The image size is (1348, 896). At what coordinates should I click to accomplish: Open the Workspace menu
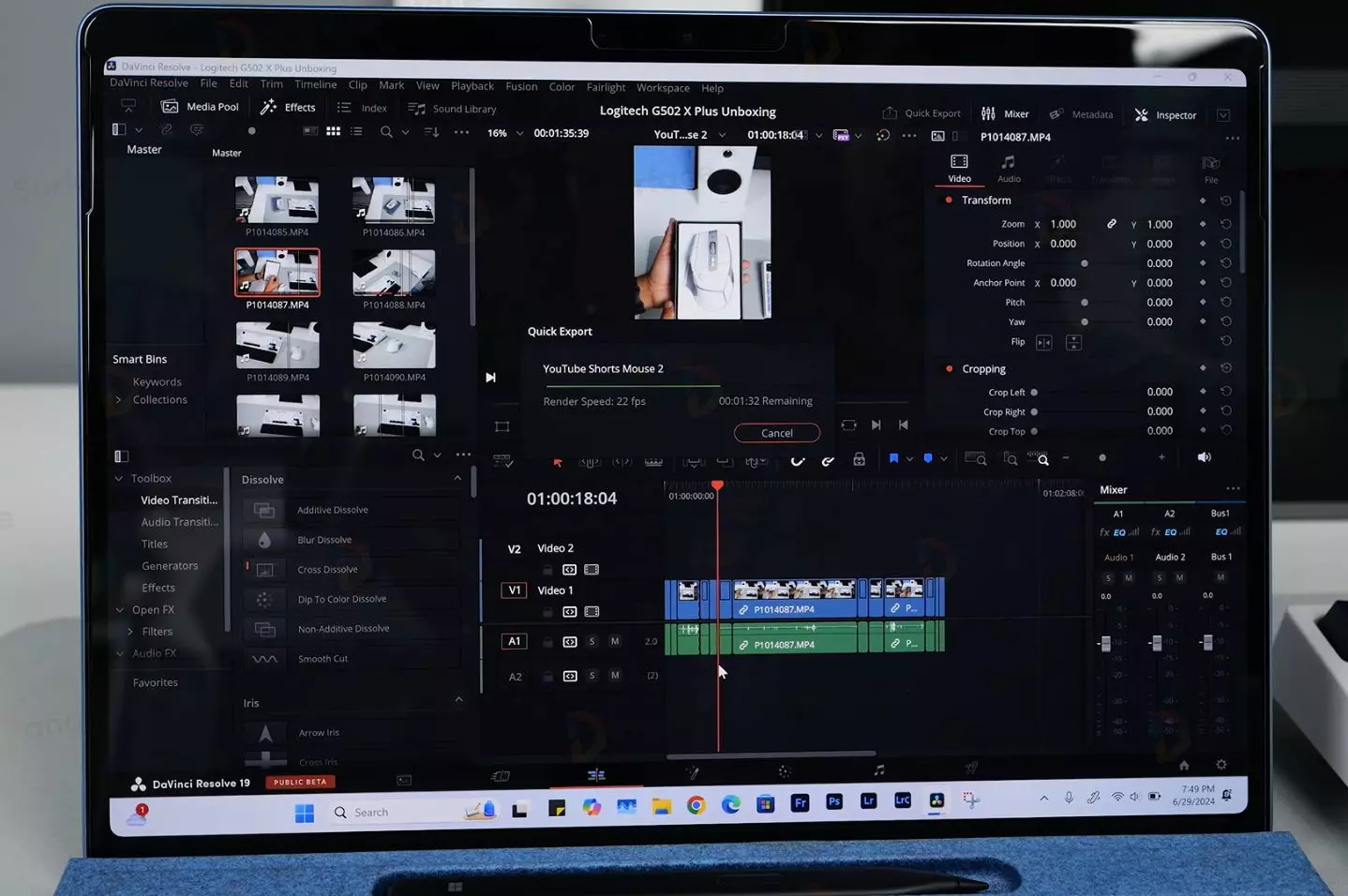663,87
